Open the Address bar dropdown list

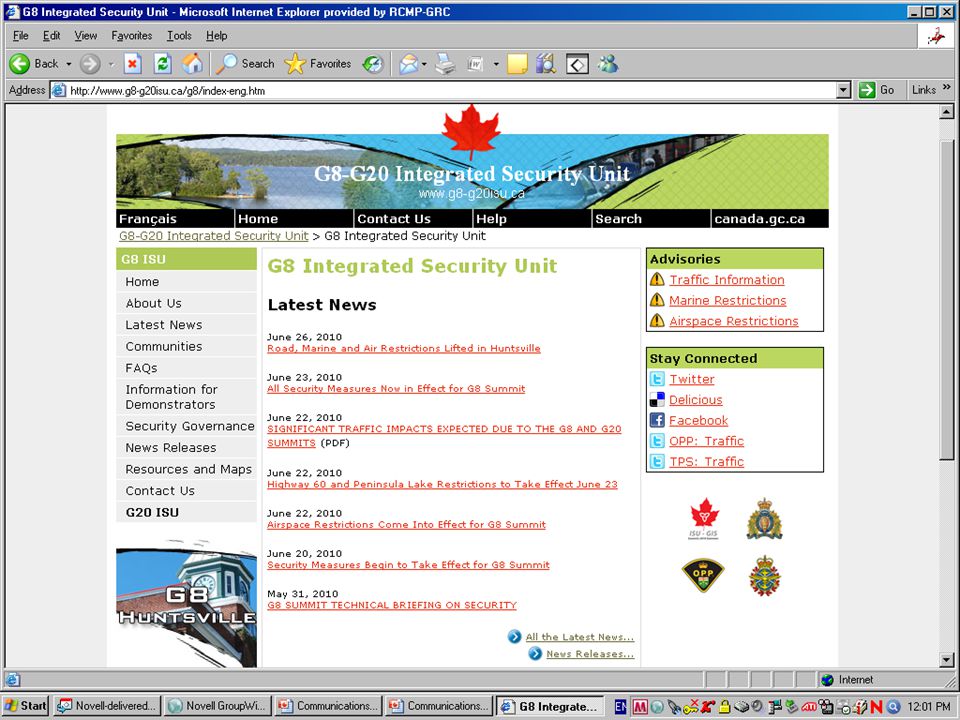[844, 91]
